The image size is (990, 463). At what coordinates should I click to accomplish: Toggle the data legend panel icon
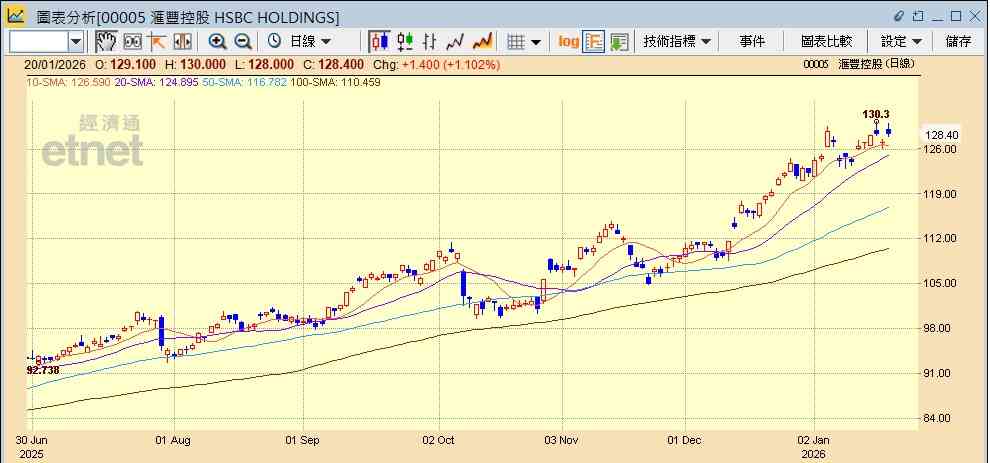[x=593, y=42]
